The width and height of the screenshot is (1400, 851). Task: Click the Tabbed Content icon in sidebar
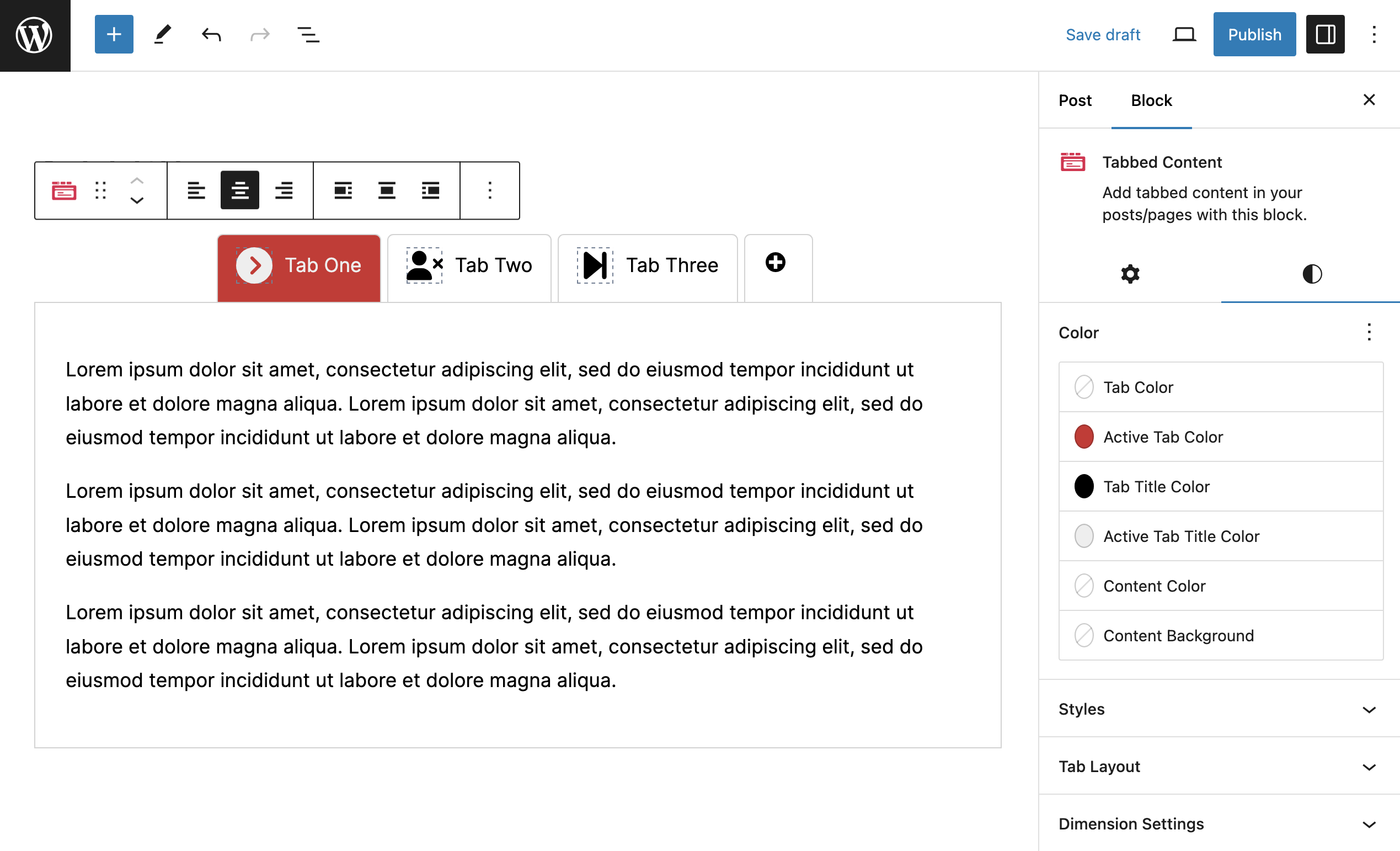1073,162
